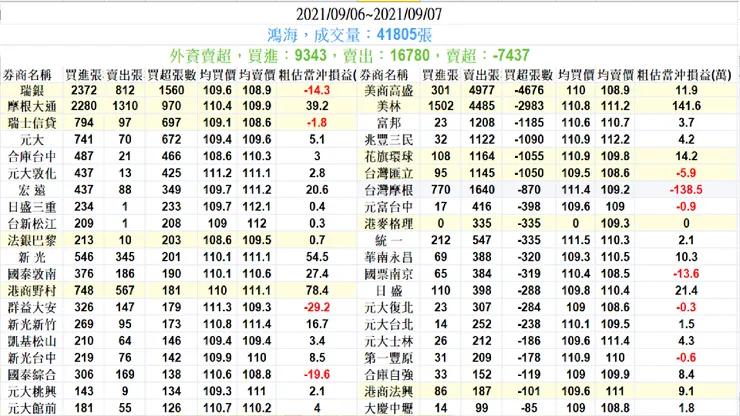Select the 日盛三重 broker name cell

point(32,207)
